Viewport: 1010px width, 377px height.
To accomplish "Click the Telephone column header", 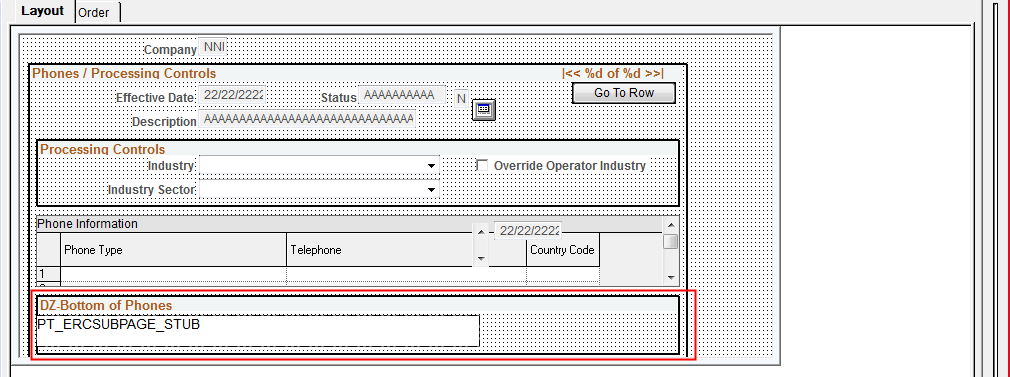I will click(380, 250).
